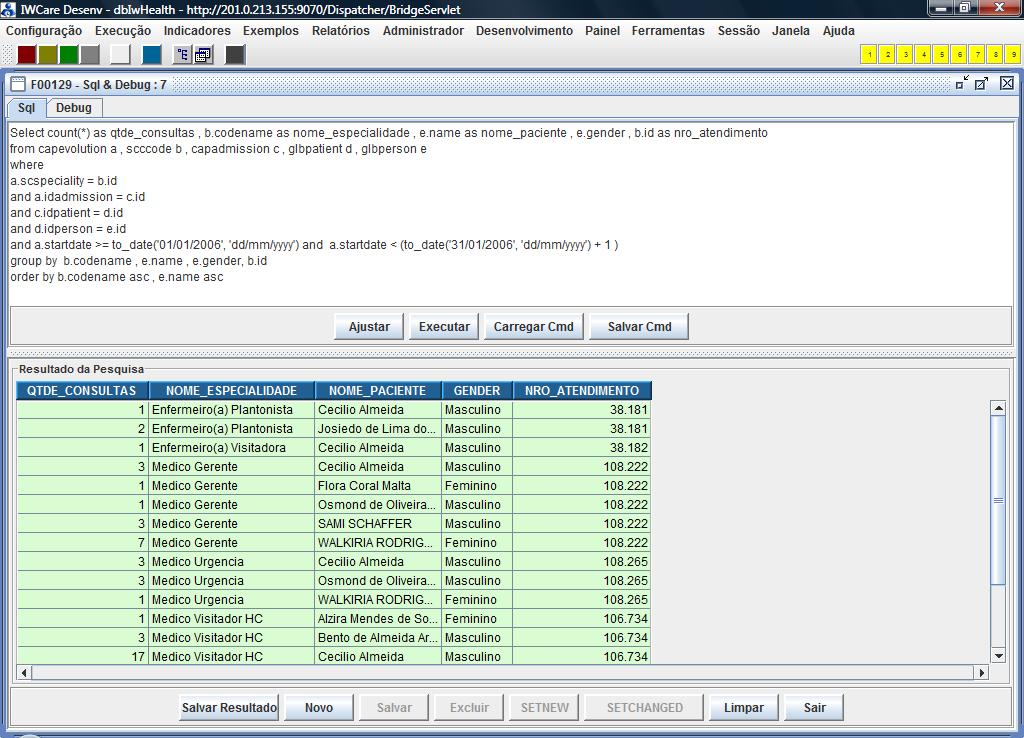Open the Desenvolvimento menu

tap(524, 31)
